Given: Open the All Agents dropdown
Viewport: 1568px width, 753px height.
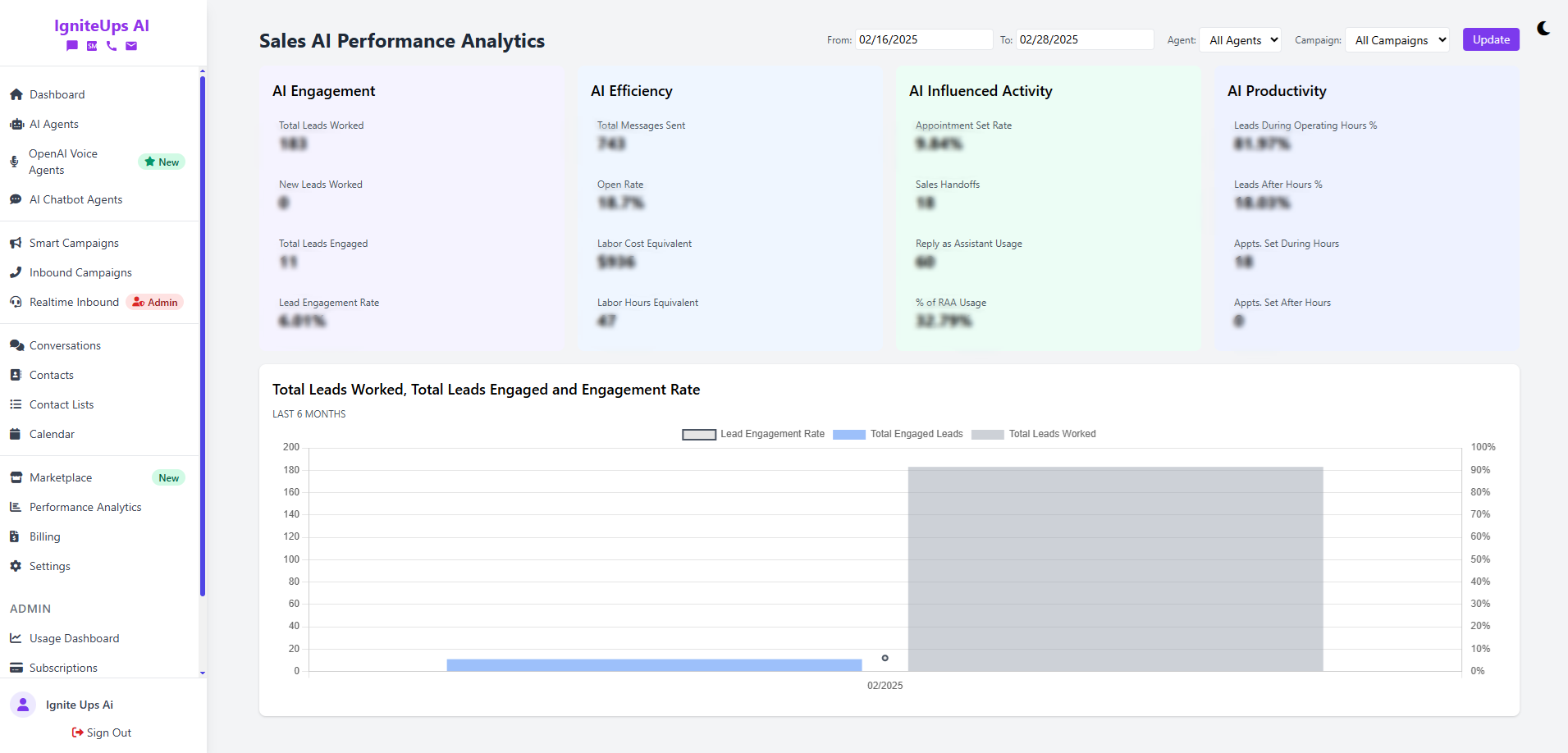Looking at the screenshot, I should tap(1240, 39).
